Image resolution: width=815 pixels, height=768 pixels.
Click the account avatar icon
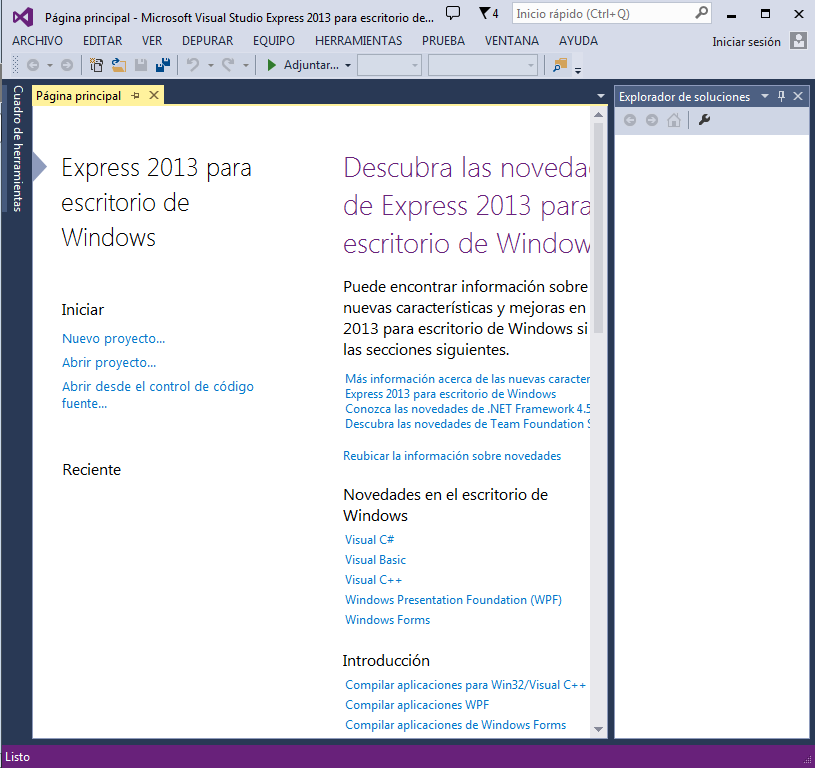[798, 41]
